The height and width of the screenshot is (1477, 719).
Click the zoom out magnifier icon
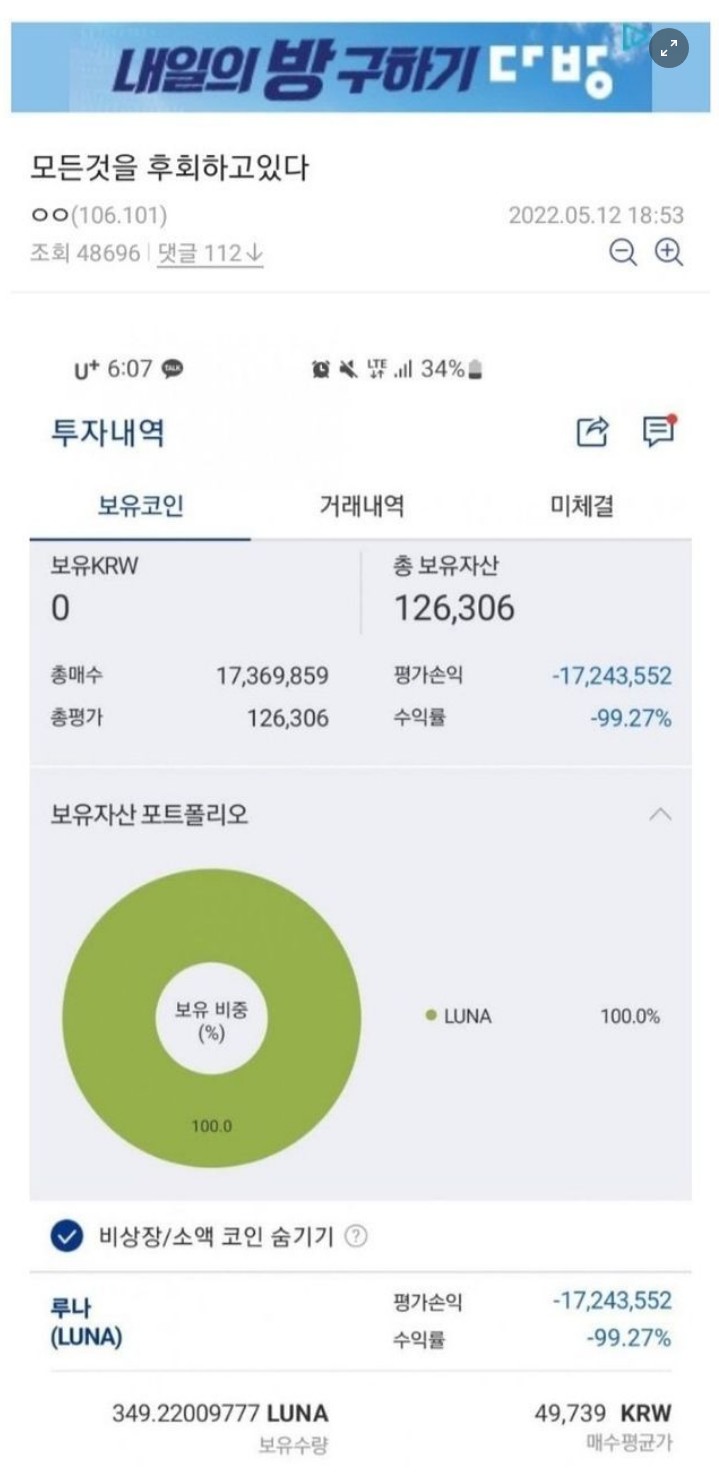pos(623,253)
